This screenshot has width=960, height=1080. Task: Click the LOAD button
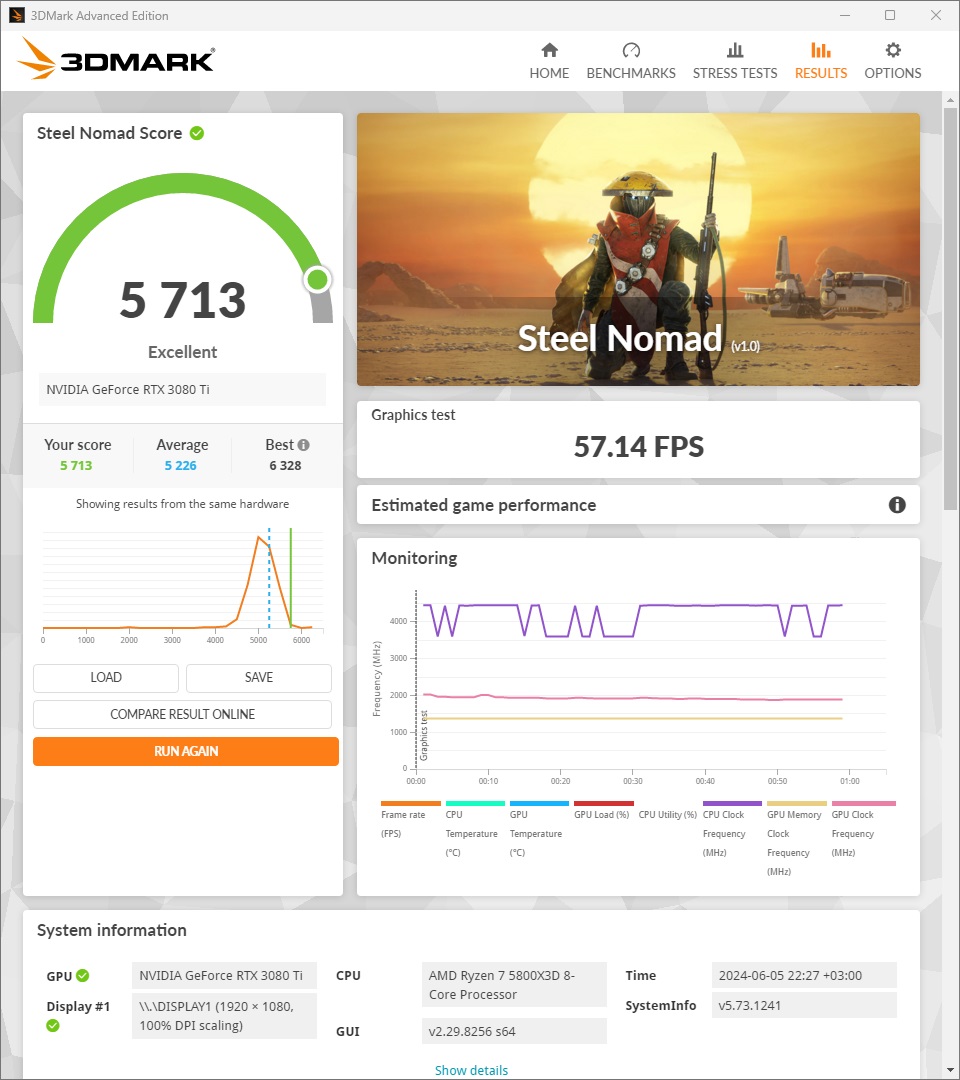coord(106,678)
